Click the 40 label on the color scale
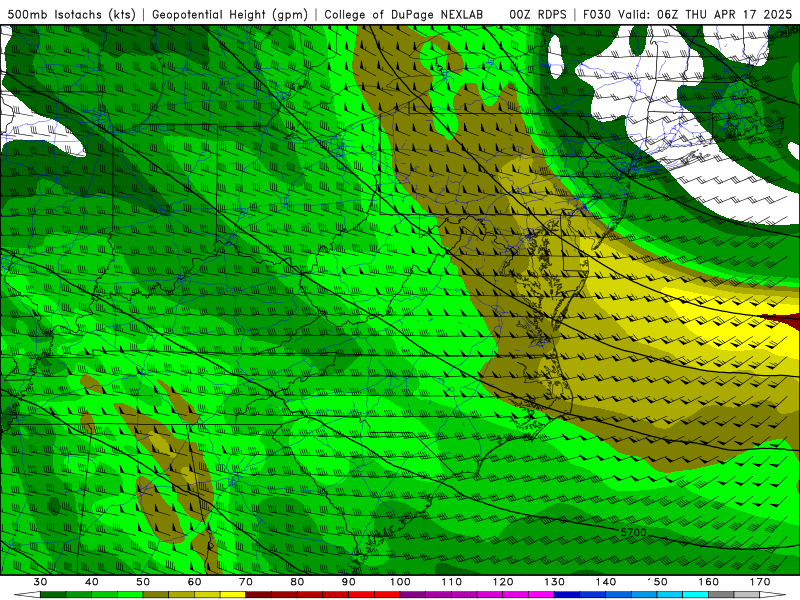Screen dimensions: 800x600 tap(92, 582)
